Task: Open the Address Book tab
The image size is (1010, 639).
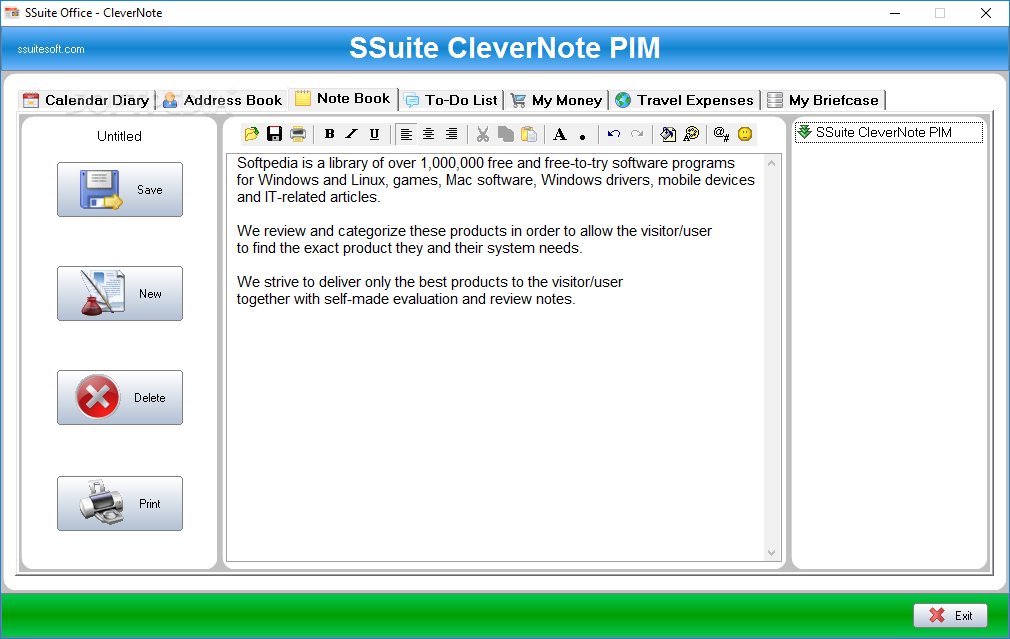Action: pyautogui.click(x=222, y=100)
